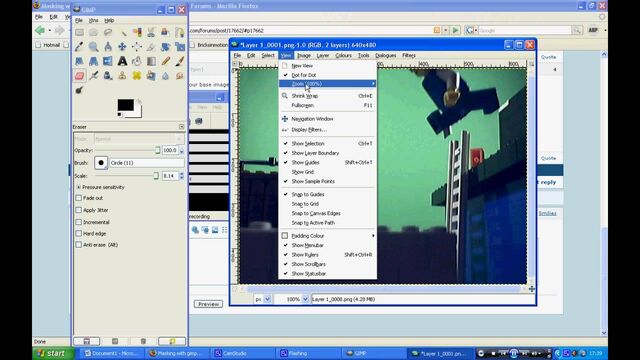Select the Ink tool
Image resolution: width=640 pixels, height=360 pixels.
108,76
